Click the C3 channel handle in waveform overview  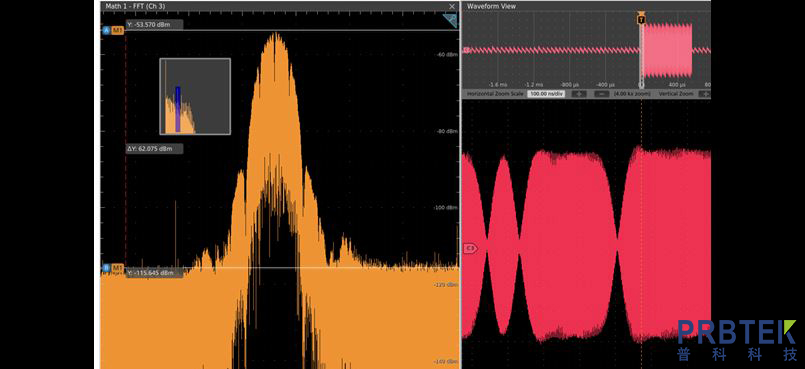click(467, 50)
